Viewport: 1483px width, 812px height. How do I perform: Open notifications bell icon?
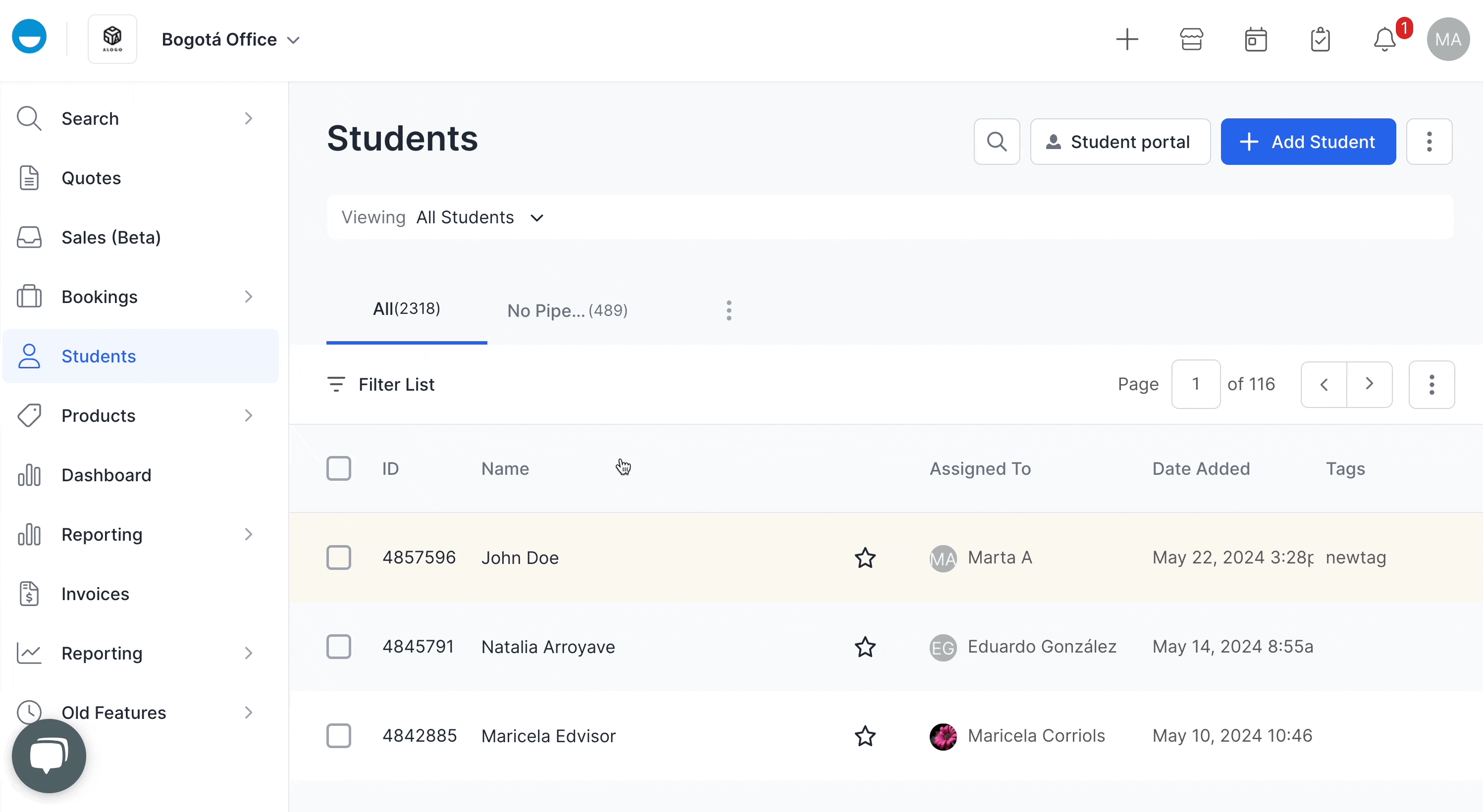(1383, 40)
